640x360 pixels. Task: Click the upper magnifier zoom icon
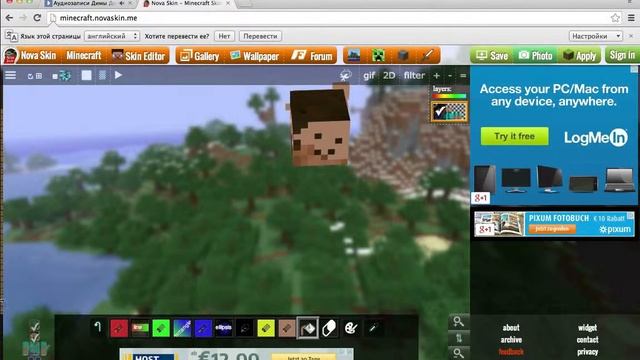coord(458,322)
